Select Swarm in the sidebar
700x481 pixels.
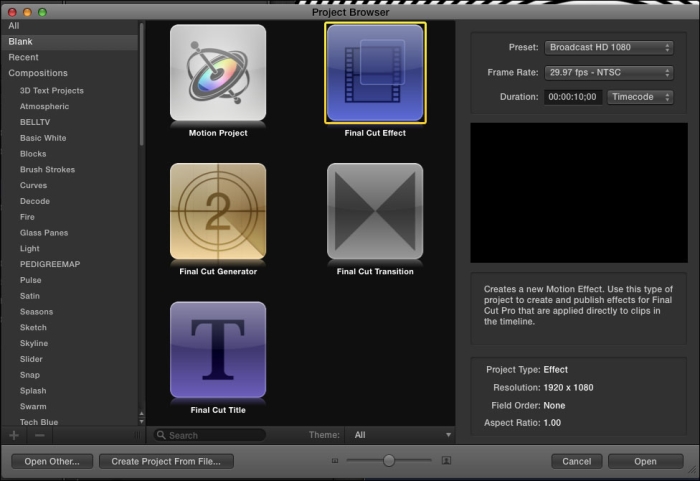33,406
